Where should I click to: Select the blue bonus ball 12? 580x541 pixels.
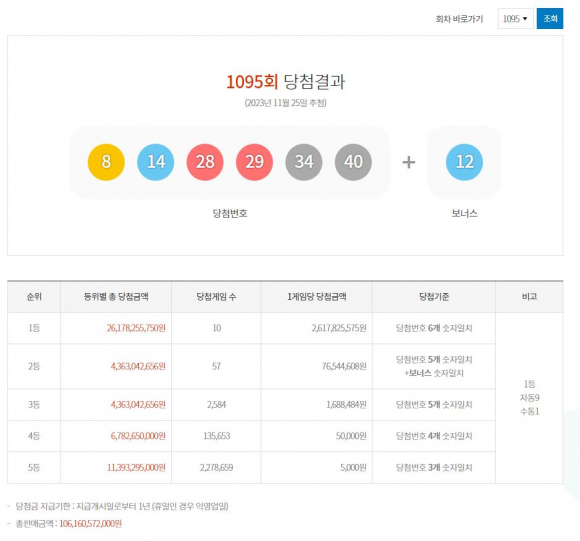point(464,162)
